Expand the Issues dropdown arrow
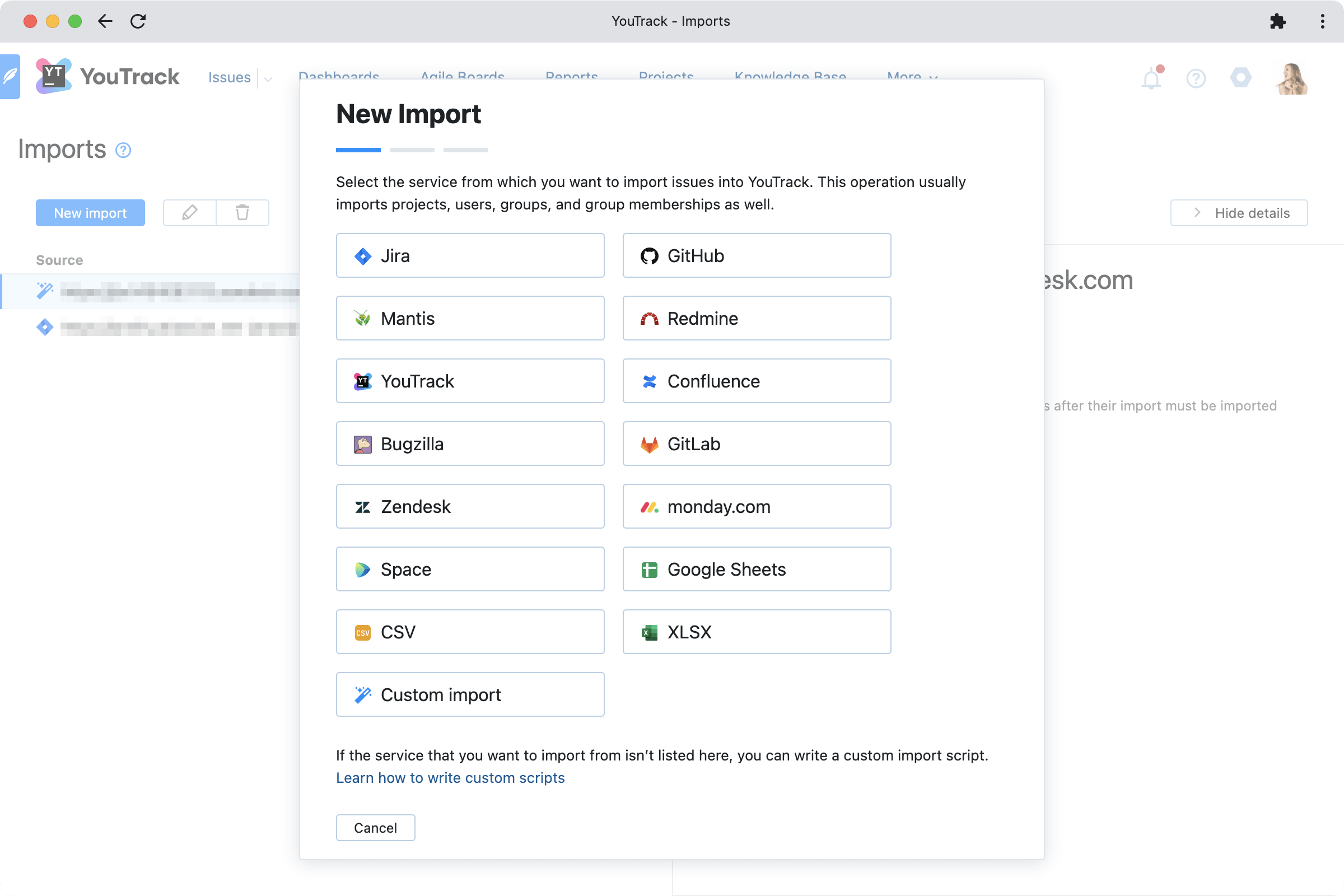 click(x=268, y=79)
